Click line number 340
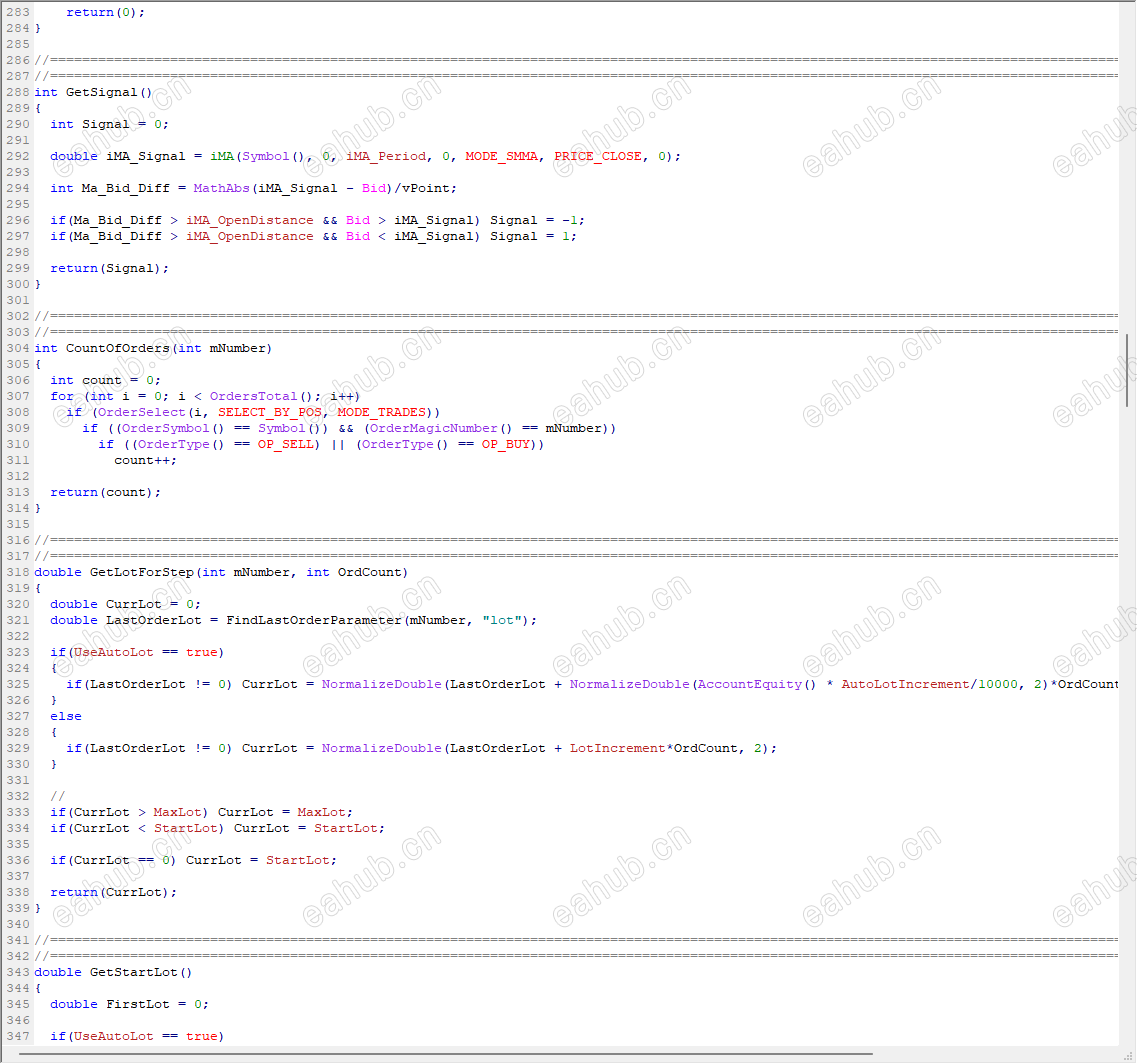 pyautogui.click(x=18, y=924)
